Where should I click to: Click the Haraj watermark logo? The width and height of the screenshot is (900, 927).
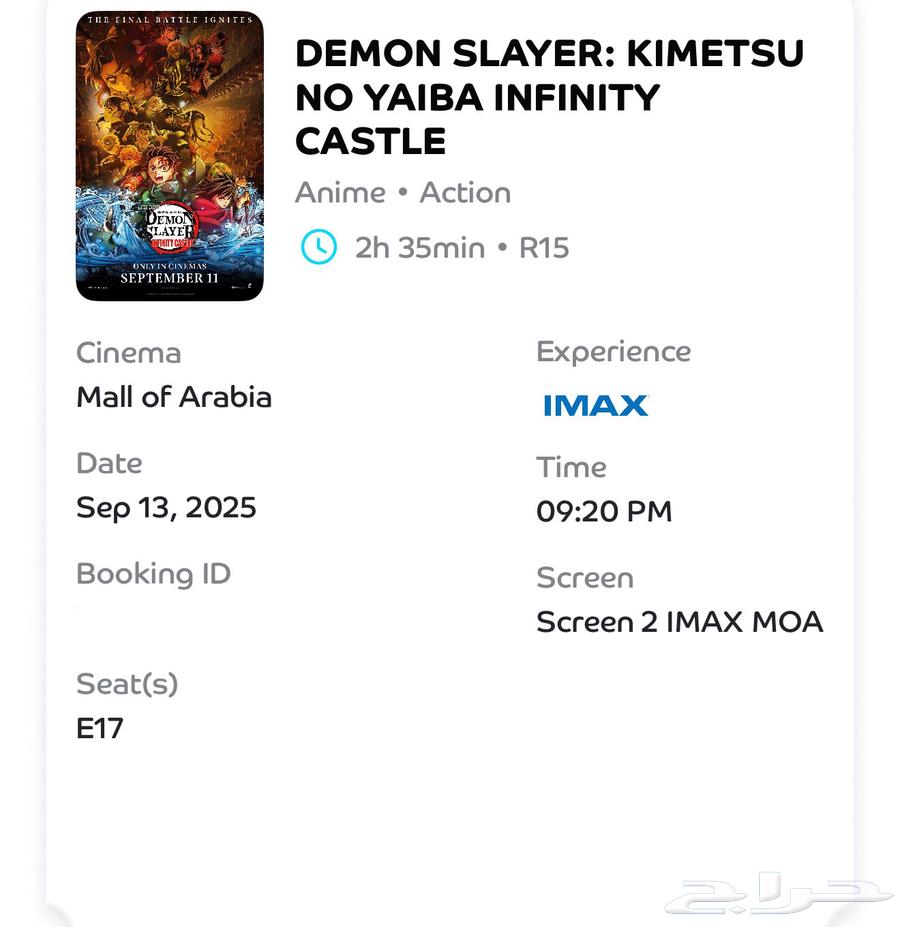pyautogui.click(x=777, y=894)
